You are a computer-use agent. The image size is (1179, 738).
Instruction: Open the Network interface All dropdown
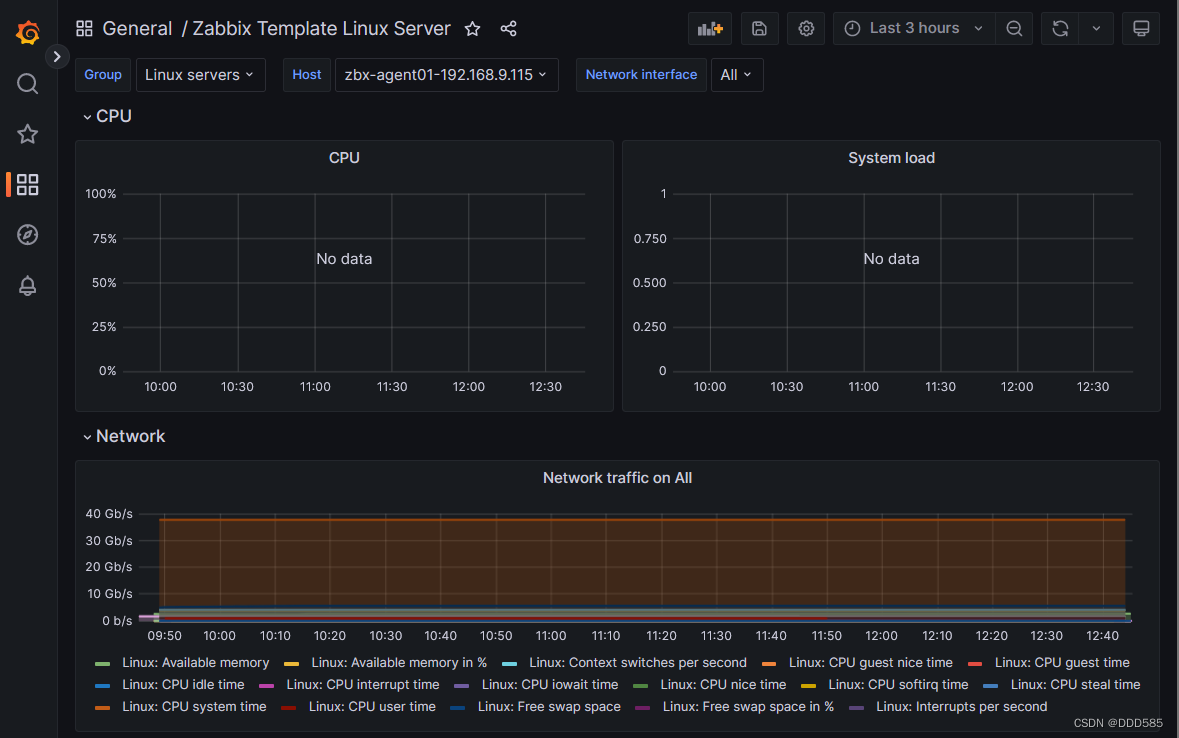point(737,74)
